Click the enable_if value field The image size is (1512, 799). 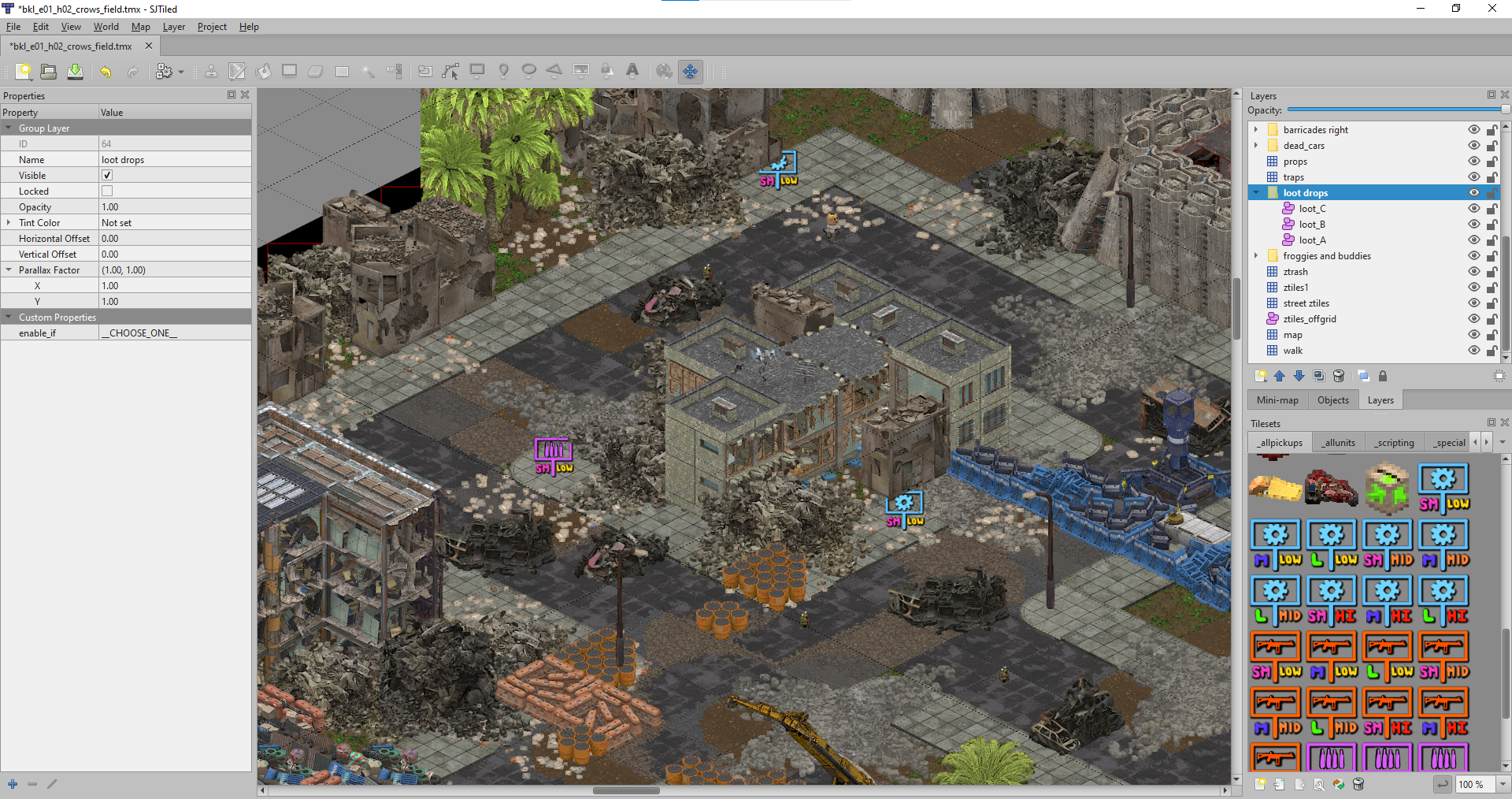pyautogui.click(x=175, y=333)
